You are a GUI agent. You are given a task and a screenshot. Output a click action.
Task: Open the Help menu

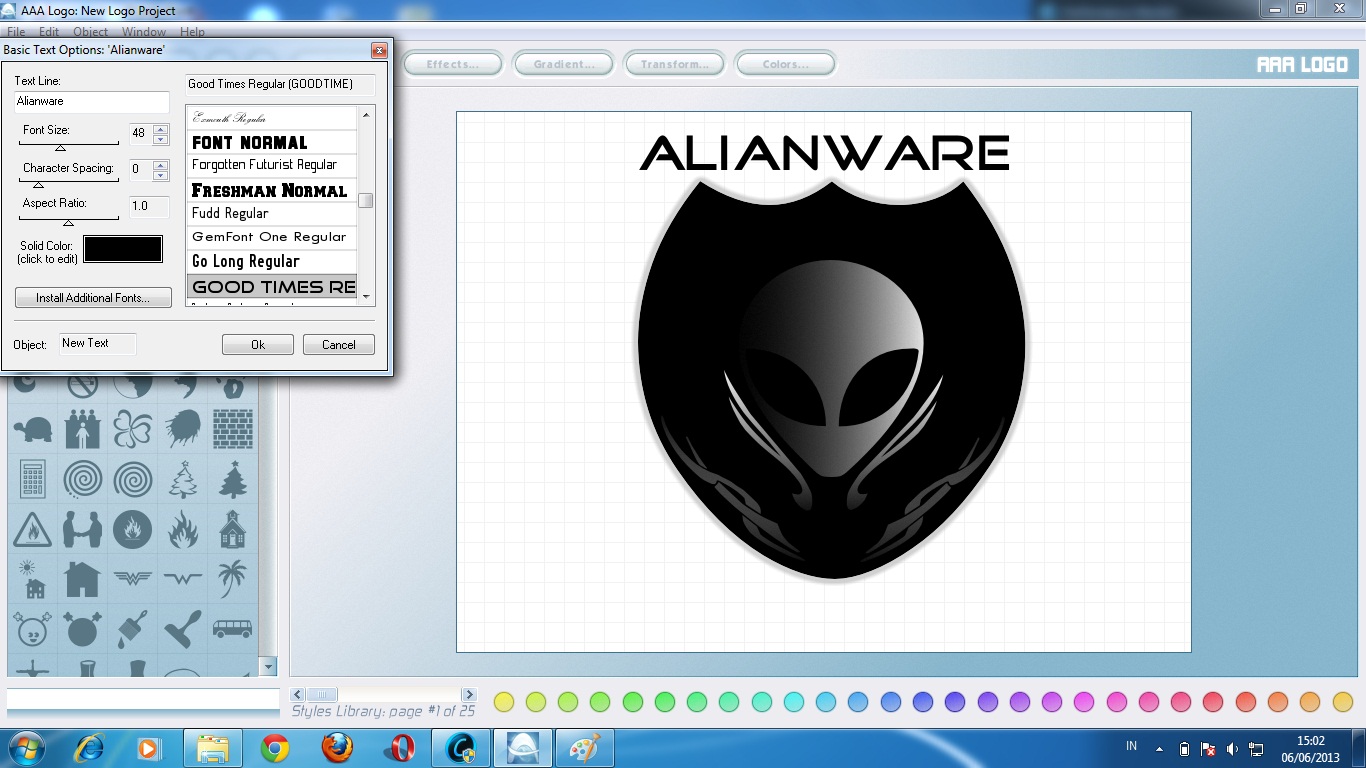192,32
